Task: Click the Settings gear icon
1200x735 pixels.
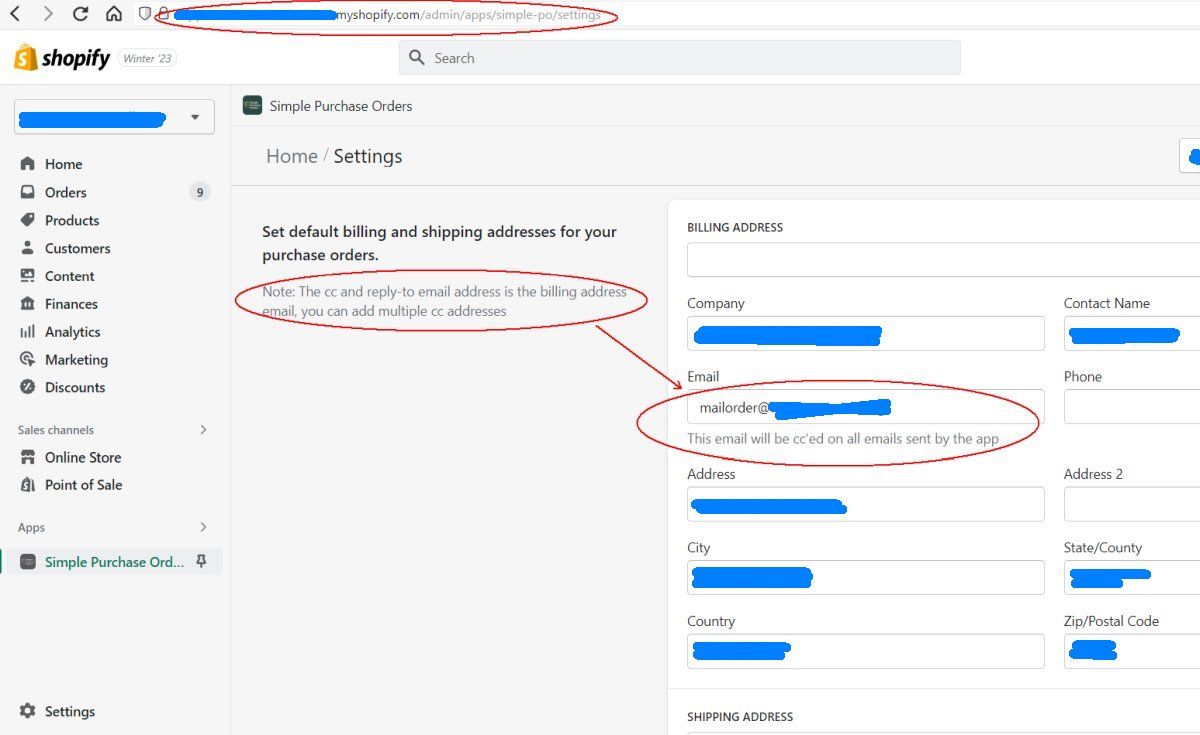Action: (27, 712)
